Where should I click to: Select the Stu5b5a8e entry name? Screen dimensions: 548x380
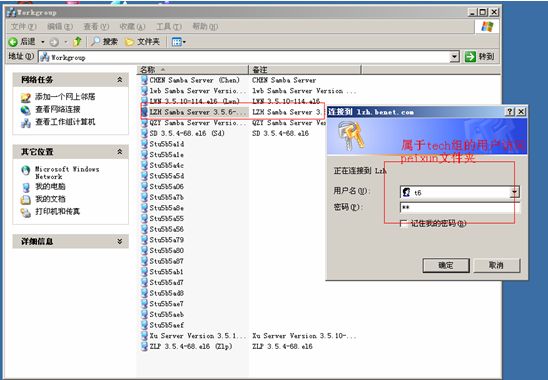click(167, 208)
